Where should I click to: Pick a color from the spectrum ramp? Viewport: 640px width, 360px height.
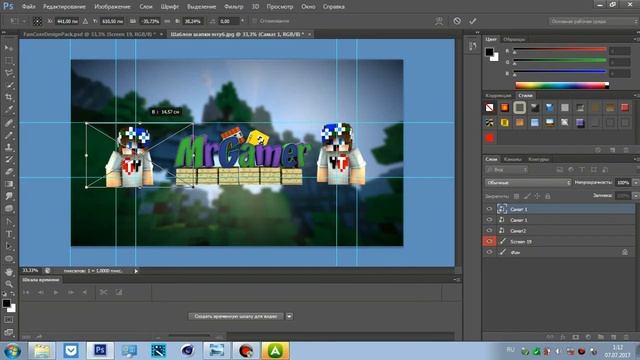coord(562,85)
